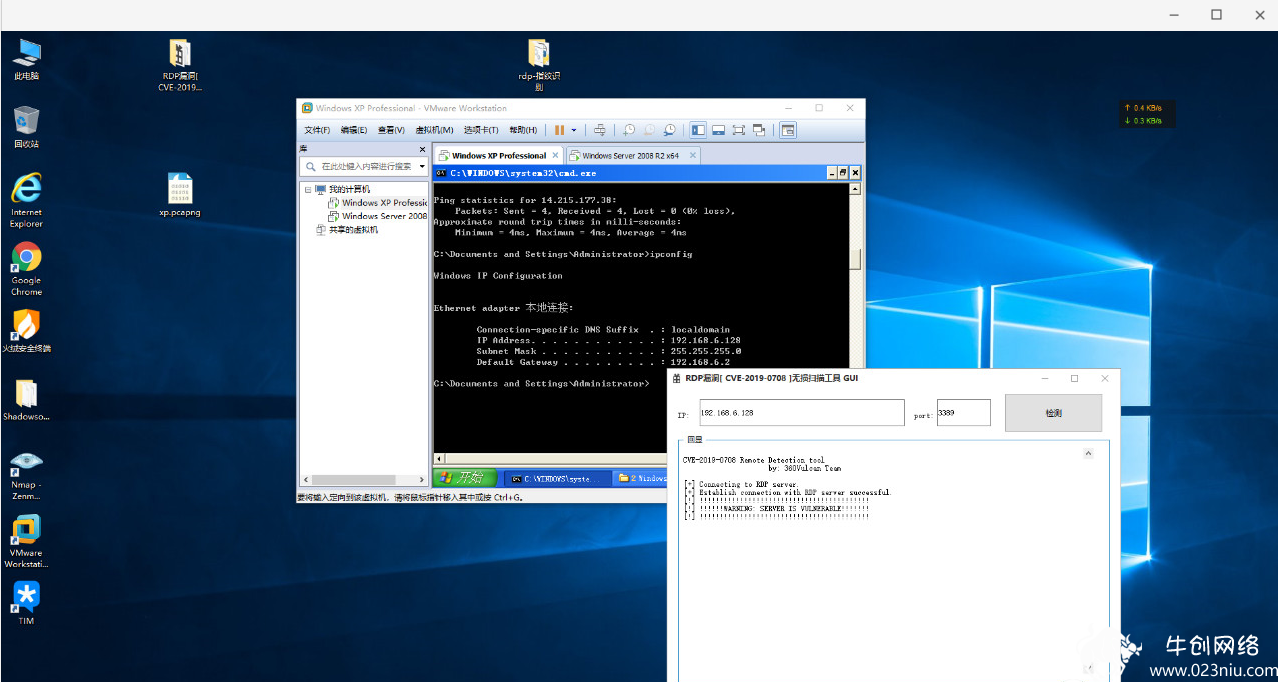
Task: Open the 虚拟机(M) menu in VMware
Action: pyautogui.click(x=434, y=130)
